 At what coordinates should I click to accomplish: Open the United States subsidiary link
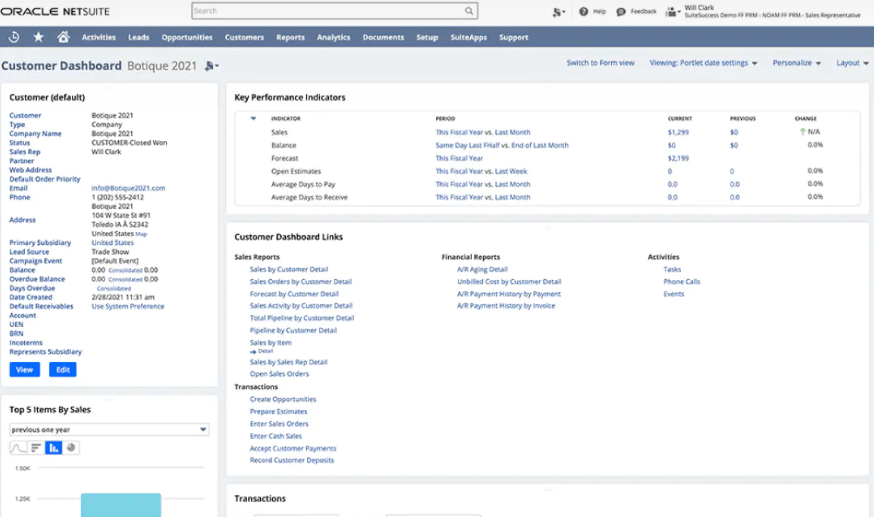(x=113, y=243)
